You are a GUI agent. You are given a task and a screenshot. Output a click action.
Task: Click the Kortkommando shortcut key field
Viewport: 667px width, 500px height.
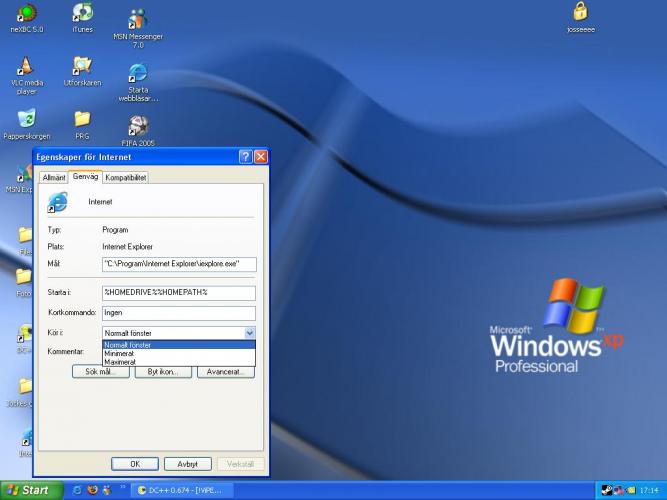[179, 312]
